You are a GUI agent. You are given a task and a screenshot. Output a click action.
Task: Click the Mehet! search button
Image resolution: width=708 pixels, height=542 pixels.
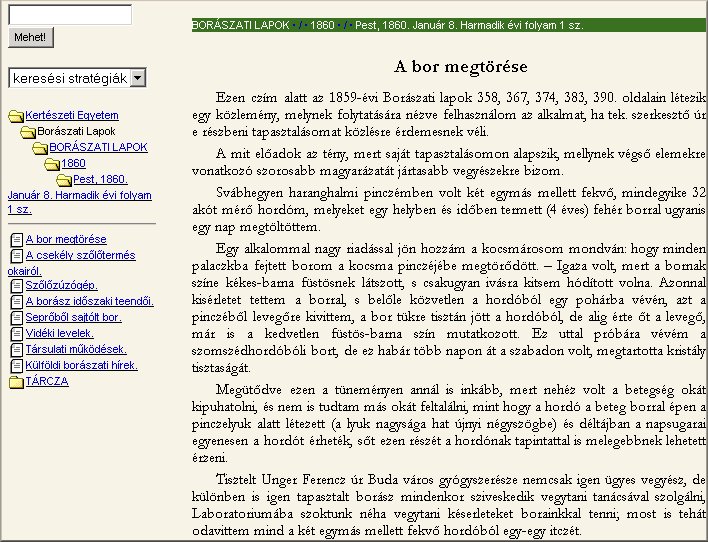tap(30, 37)
